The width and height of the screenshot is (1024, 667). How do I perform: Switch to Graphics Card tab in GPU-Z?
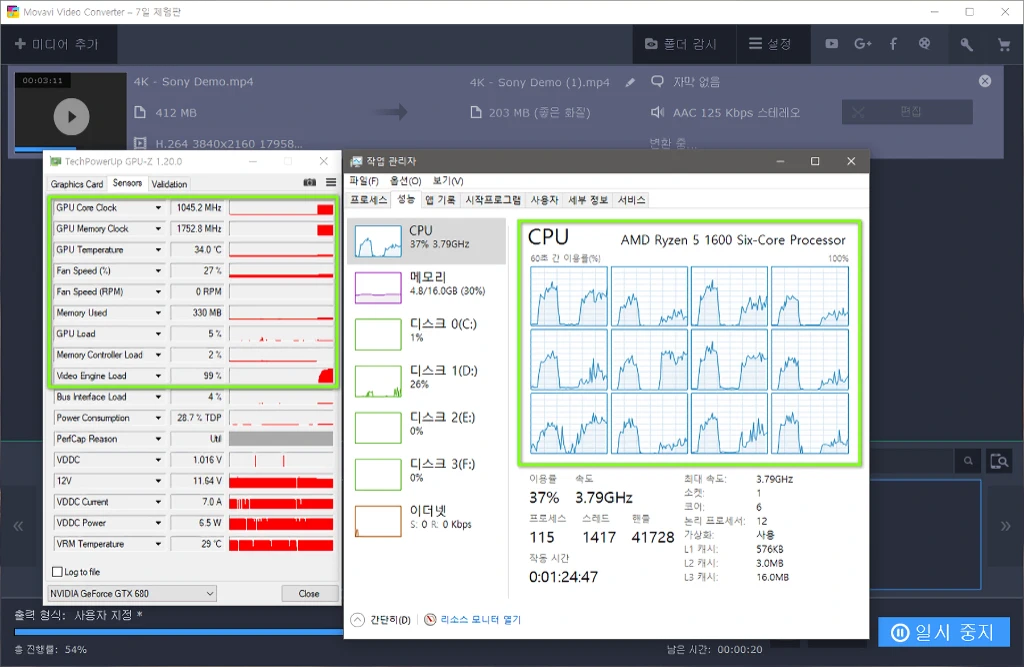click(77, 184)
